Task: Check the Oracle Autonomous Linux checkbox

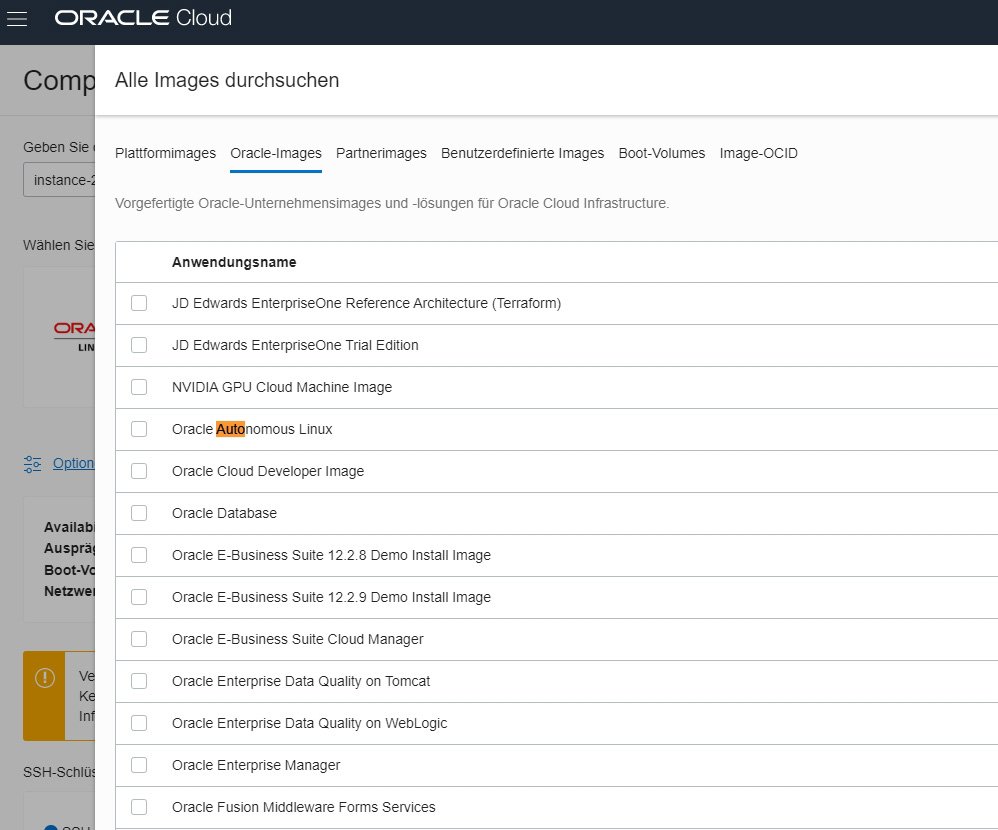Action: pos(139,429)
